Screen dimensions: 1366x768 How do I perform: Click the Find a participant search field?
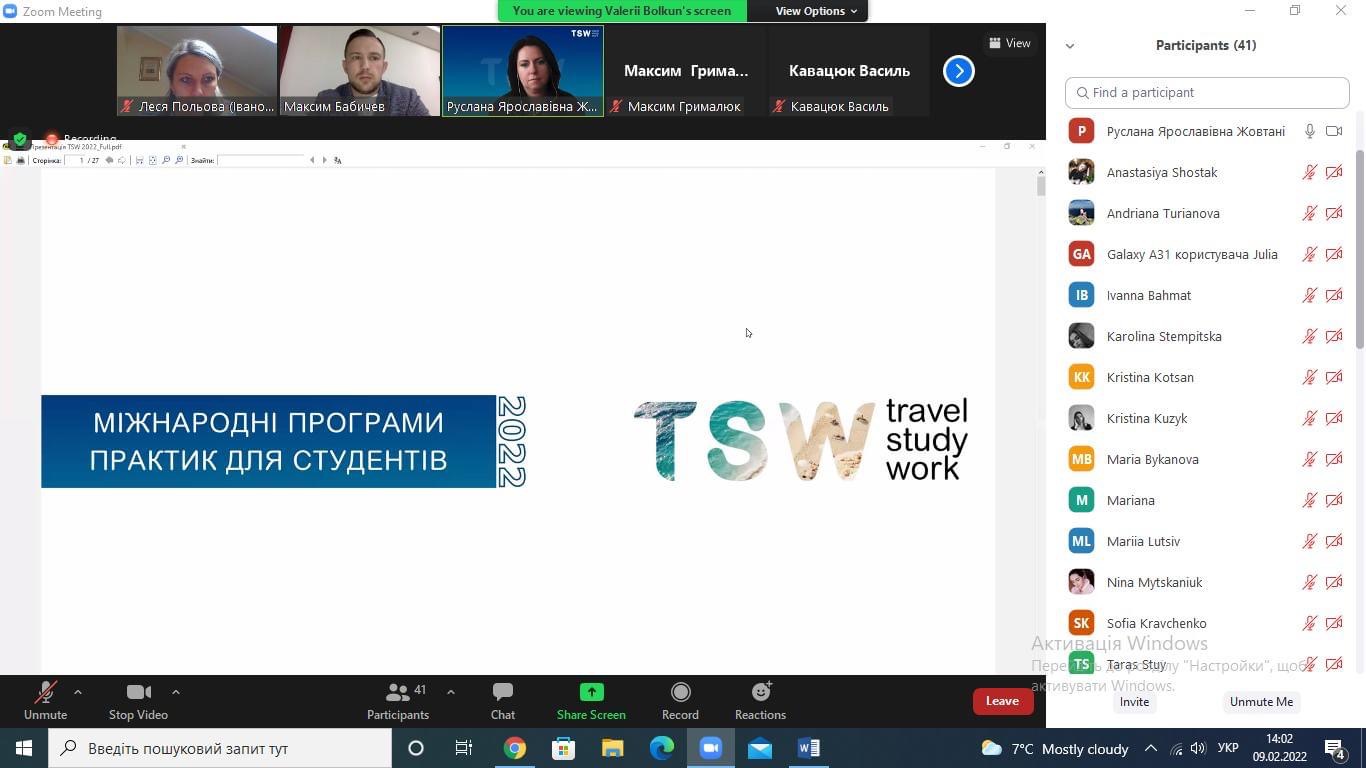1207,92
